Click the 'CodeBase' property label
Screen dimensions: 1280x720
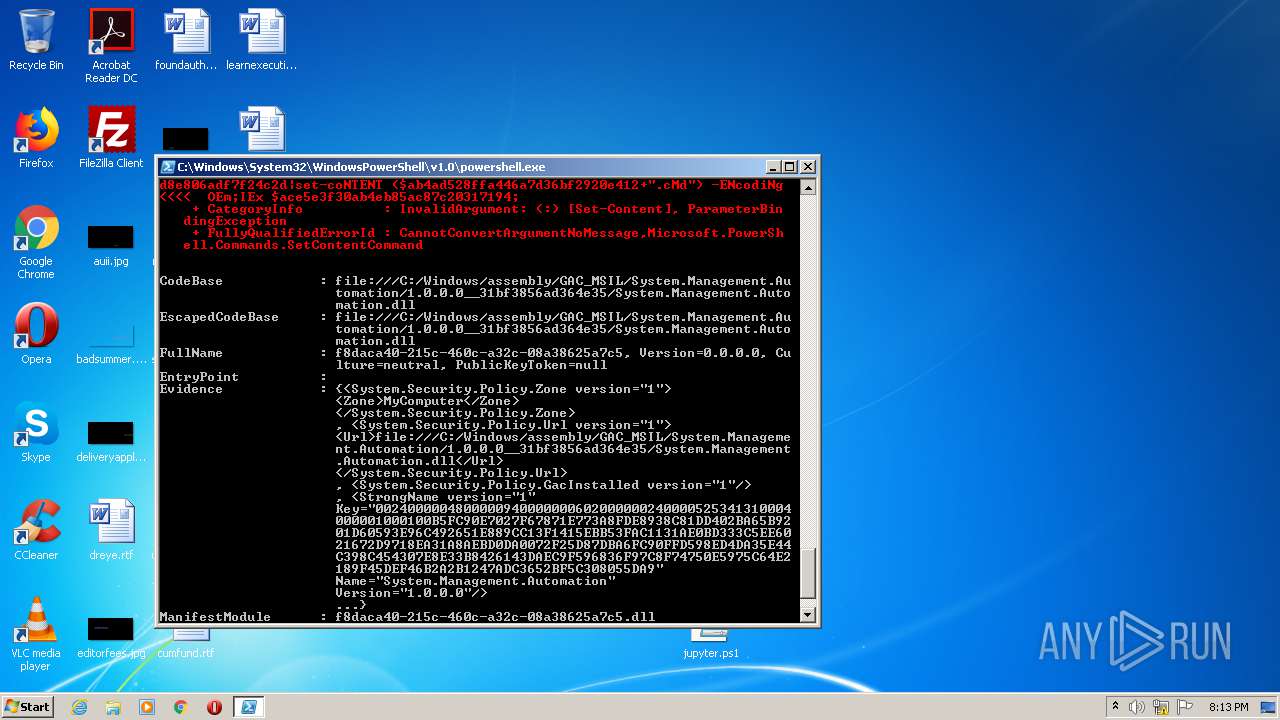(x=191, y=281)
